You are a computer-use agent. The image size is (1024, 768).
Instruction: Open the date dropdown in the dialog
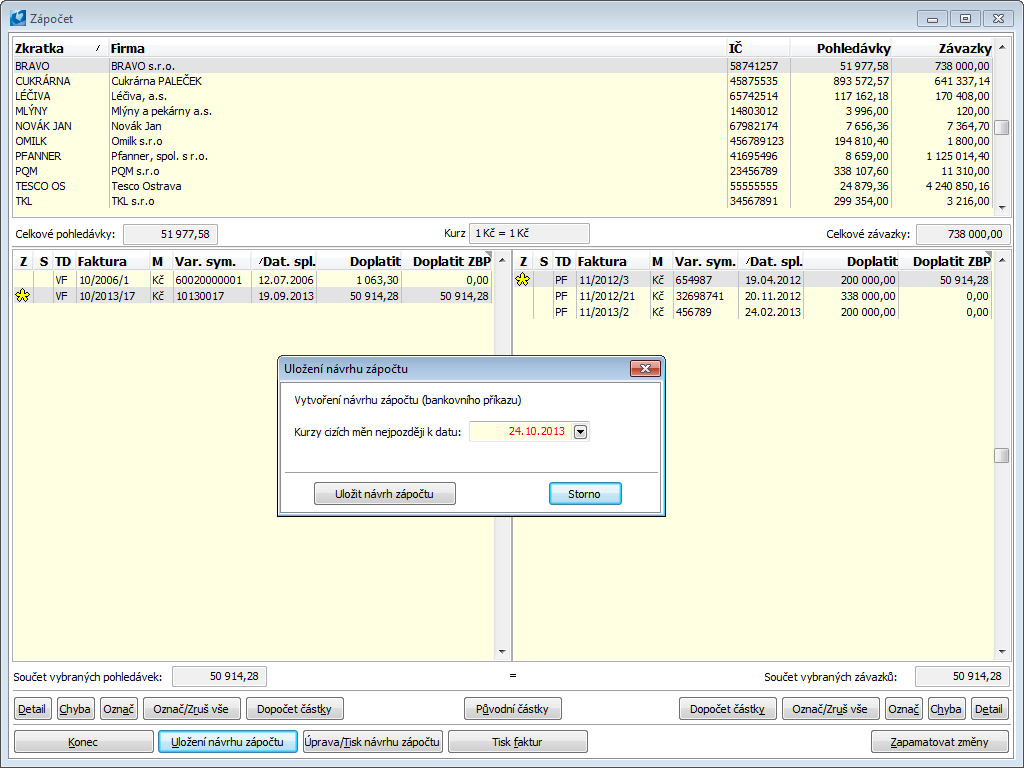pyautogui.click(x=580, y=432)
